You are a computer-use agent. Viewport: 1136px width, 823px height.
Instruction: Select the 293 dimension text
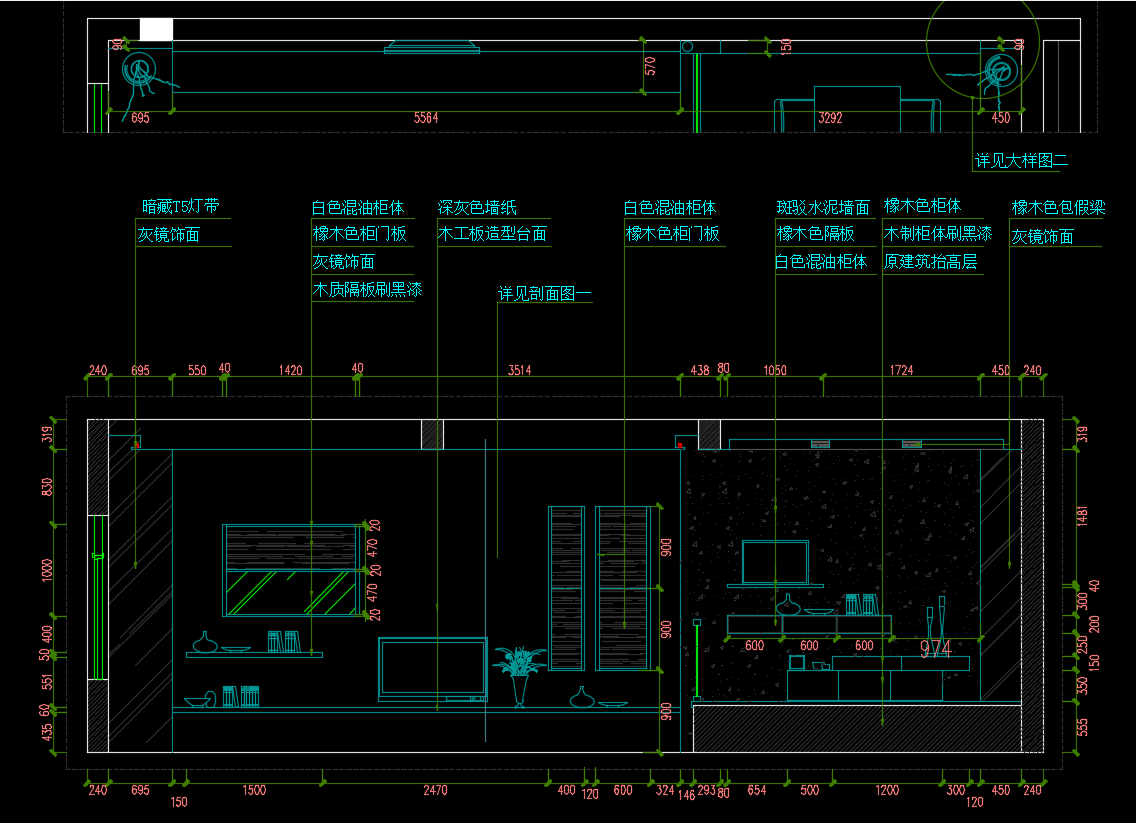706,790
